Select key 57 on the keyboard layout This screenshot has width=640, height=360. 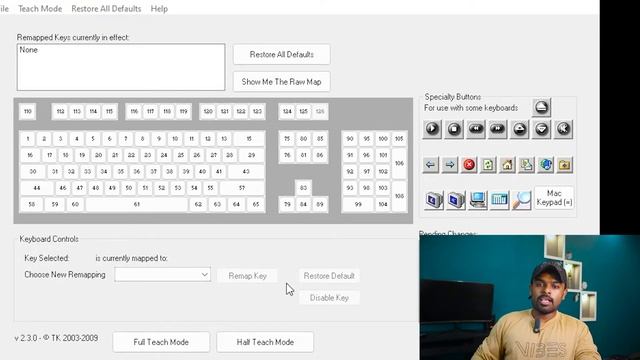pyautogui.click(x=242, y=188)
